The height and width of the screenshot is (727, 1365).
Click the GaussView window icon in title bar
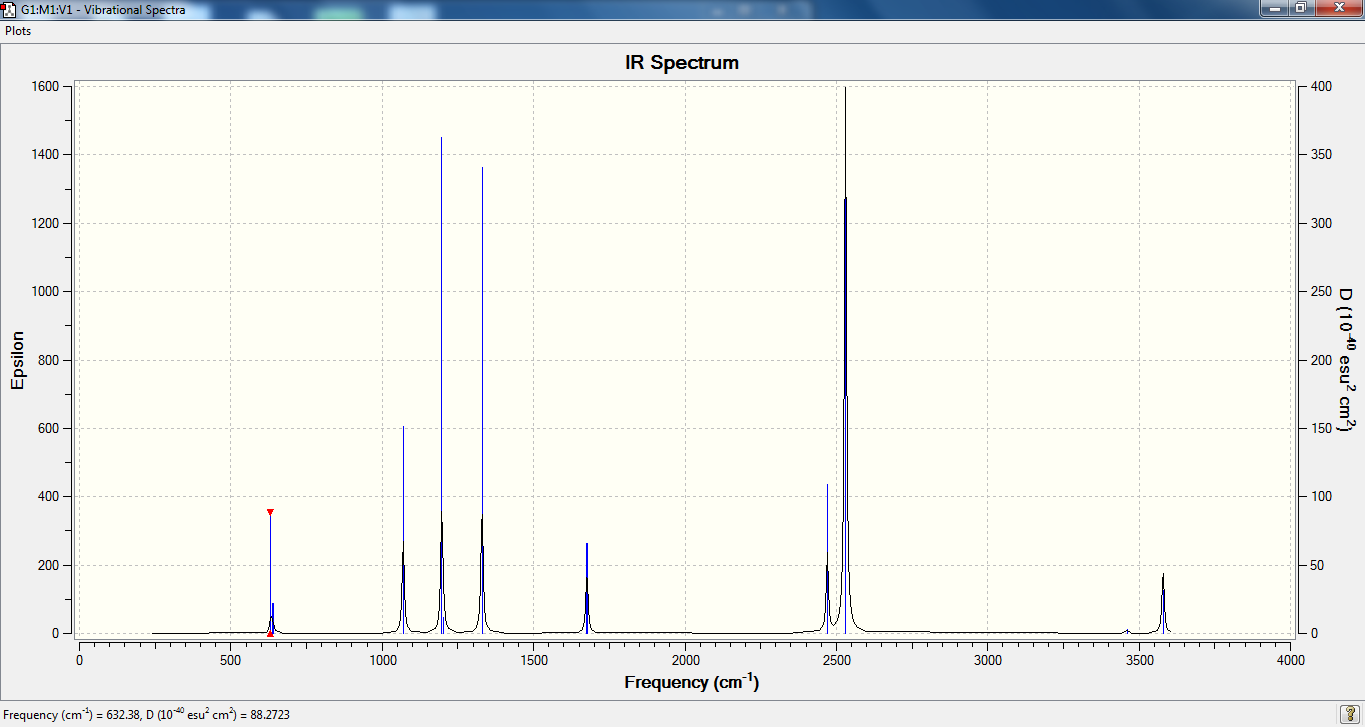[x=9, y=9]
